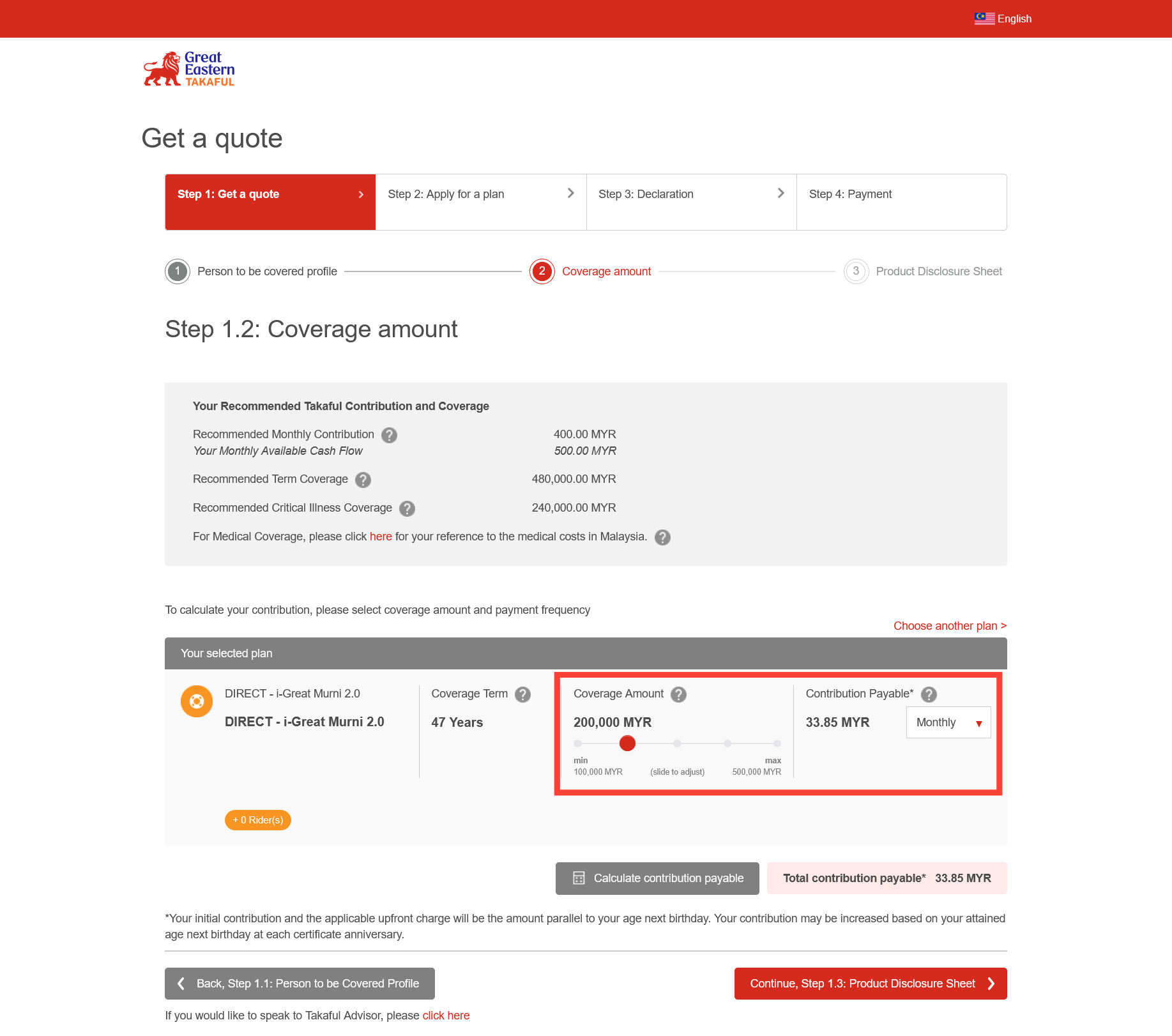Click the 200,000 MYR coverage value
This screenshot has height=1036, width=1172.
[613, 722]
